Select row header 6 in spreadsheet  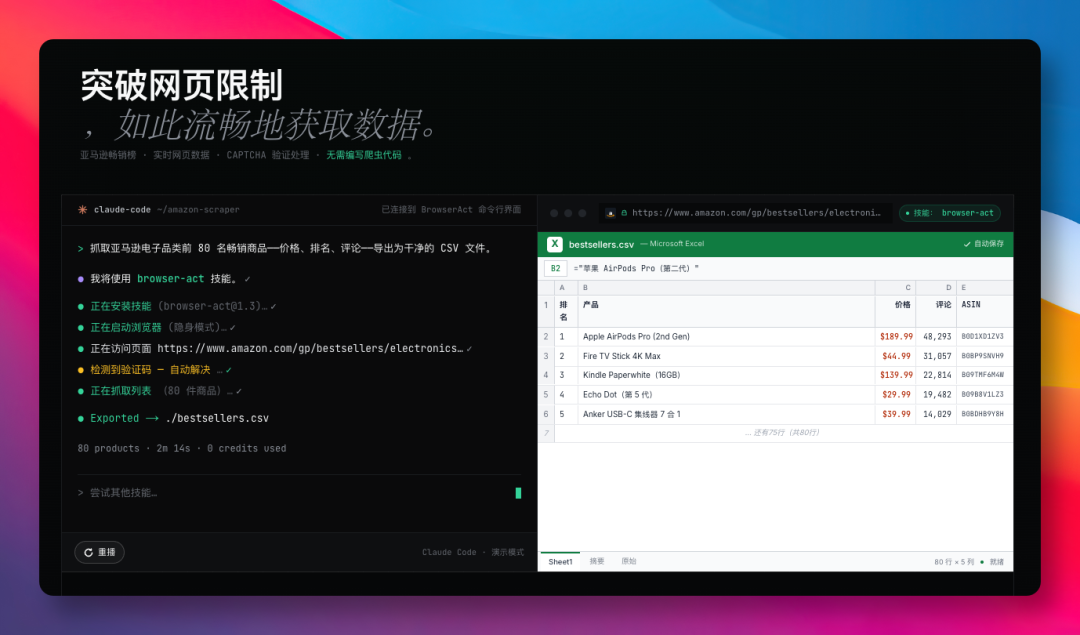pyautogui.click(x=546, y=414)
